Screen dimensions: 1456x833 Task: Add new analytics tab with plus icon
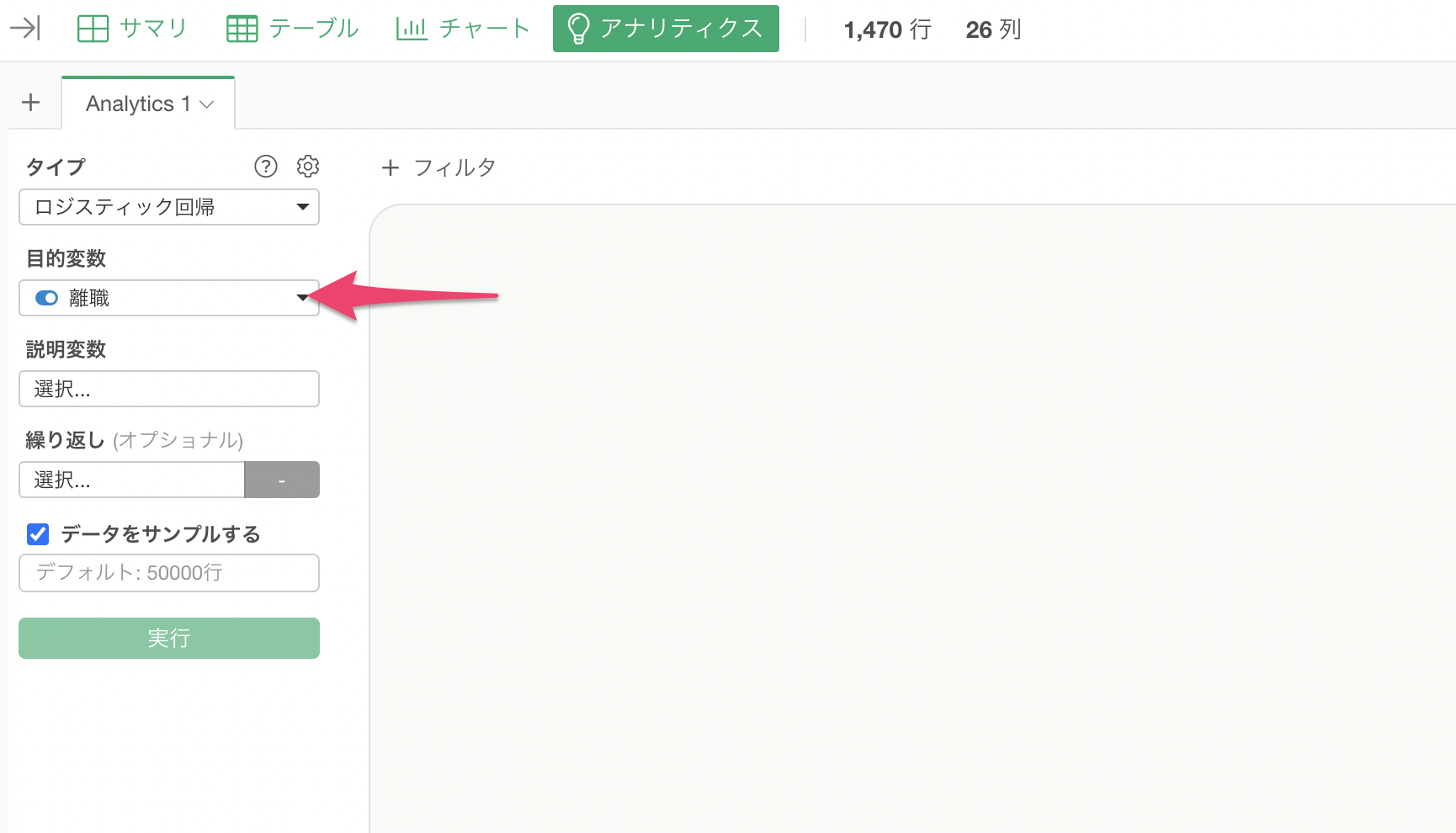tap(31, 103)
